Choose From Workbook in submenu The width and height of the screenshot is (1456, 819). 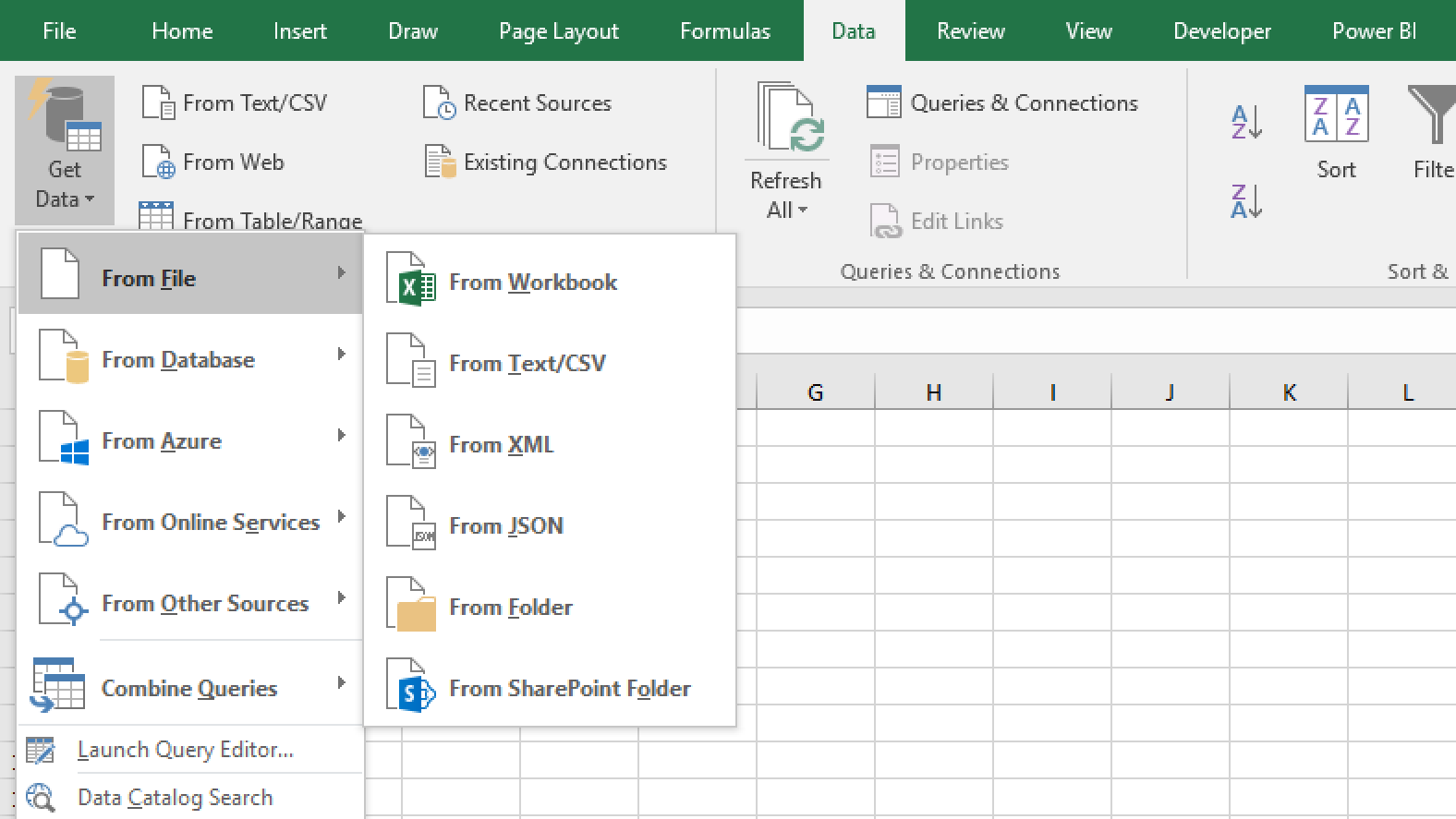(x=532, y=283)
